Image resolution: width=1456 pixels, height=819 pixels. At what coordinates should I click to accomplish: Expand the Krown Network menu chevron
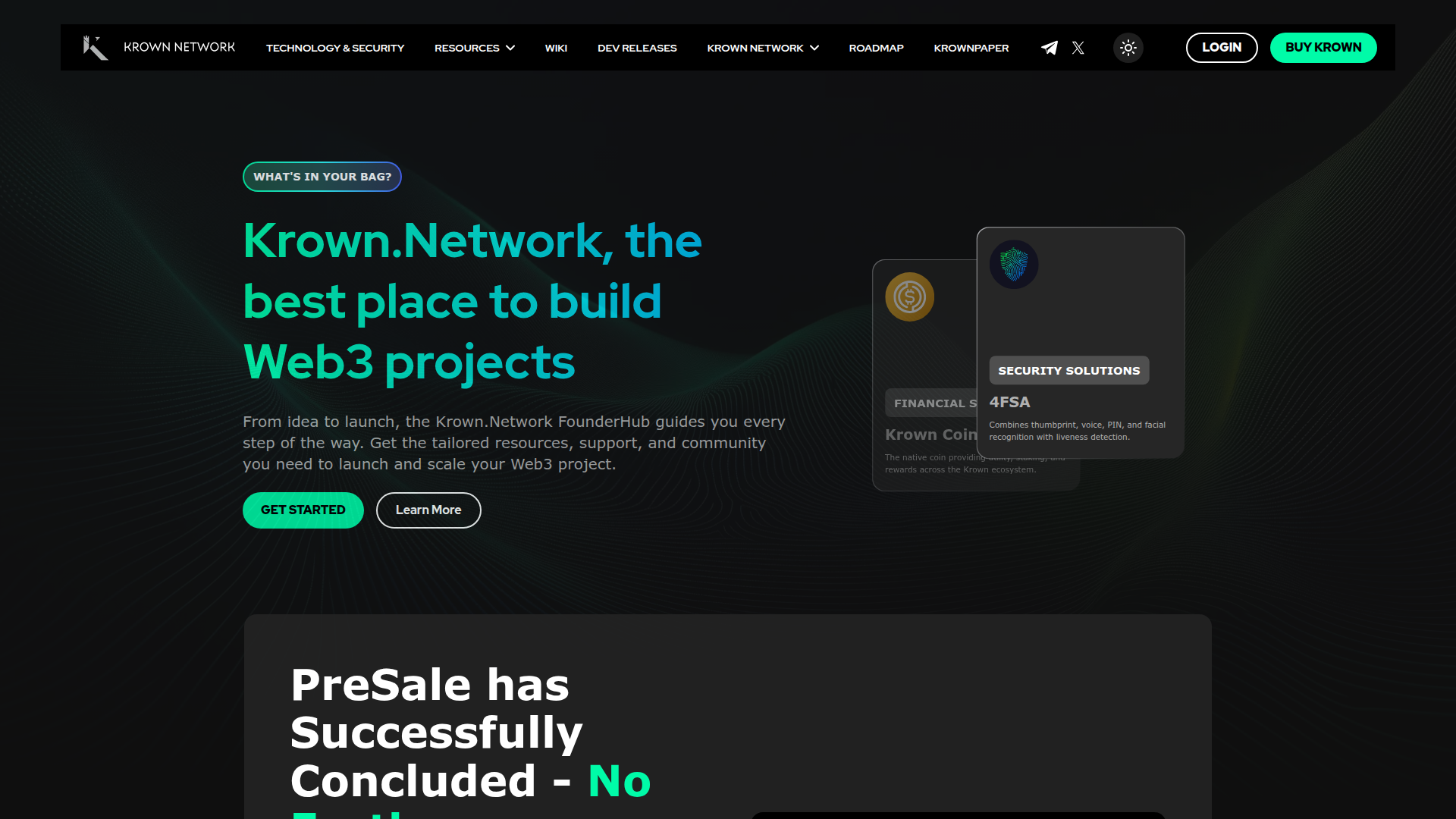pyautogui.click(x=814, y=48)
